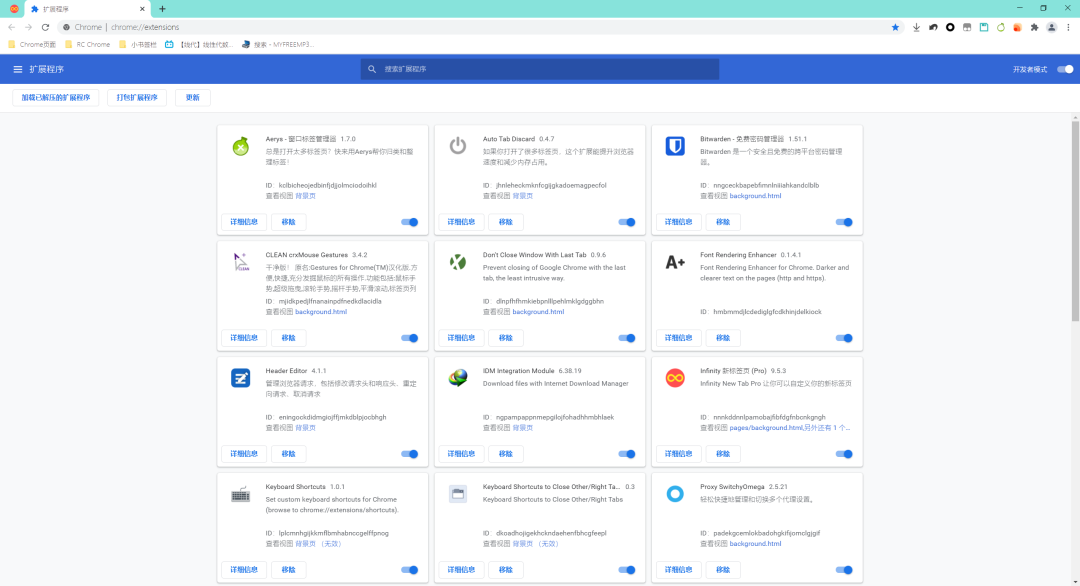This screenshot has width=1080, height=586.
Task: Disable the Infinity New Tab toggle
Action: [x=844, y=454]
